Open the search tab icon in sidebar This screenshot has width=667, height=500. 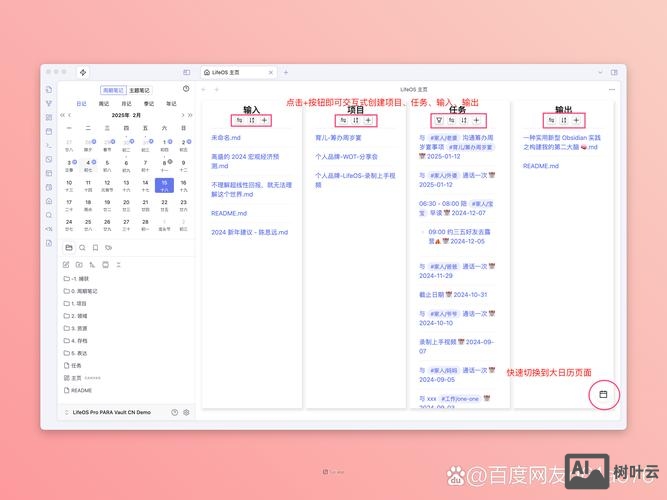click(82, 248)
